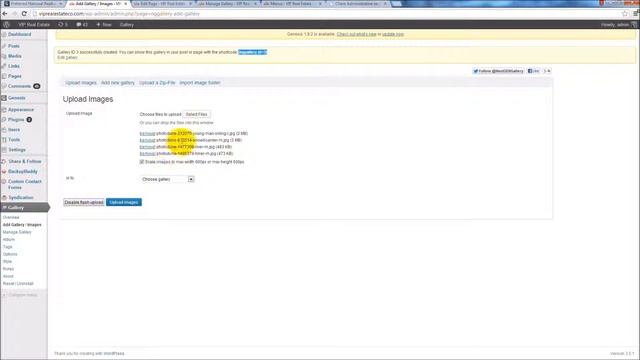Open Posts in the sidebar
This screenshot has height=360, width=640.
pos(14,46)
